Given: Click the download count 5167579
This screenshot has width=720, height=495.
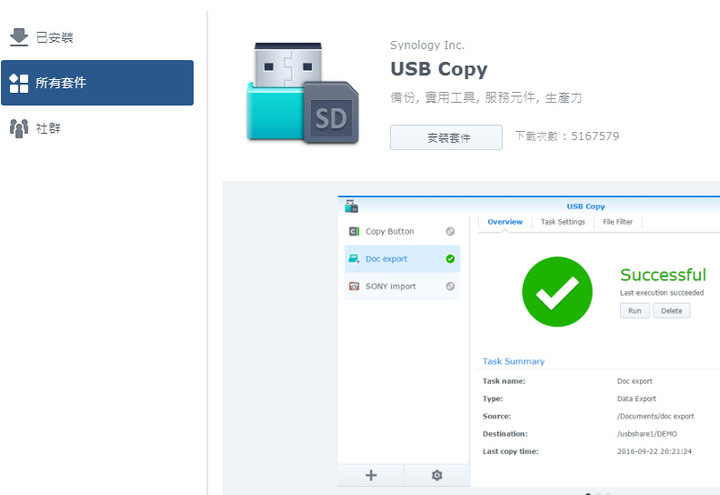Looking at the screenshot, I should (595, 136).
